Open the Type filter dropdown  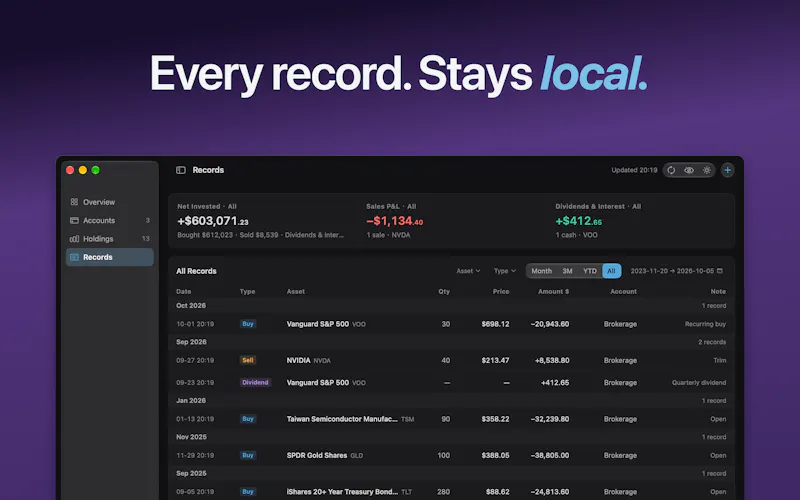pos(505,271)
